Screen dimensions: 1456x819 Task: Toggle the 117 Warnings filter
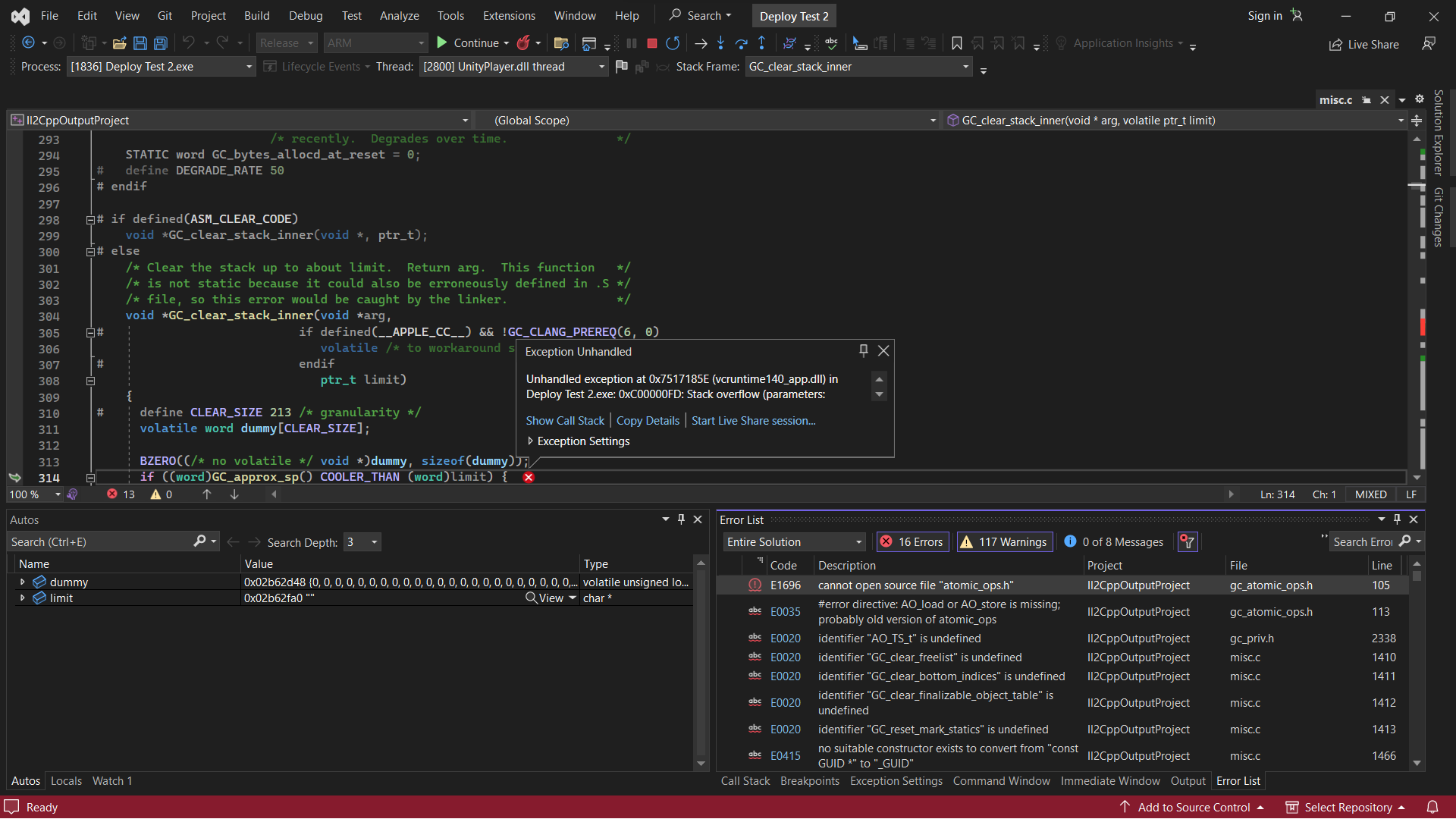1004,541
